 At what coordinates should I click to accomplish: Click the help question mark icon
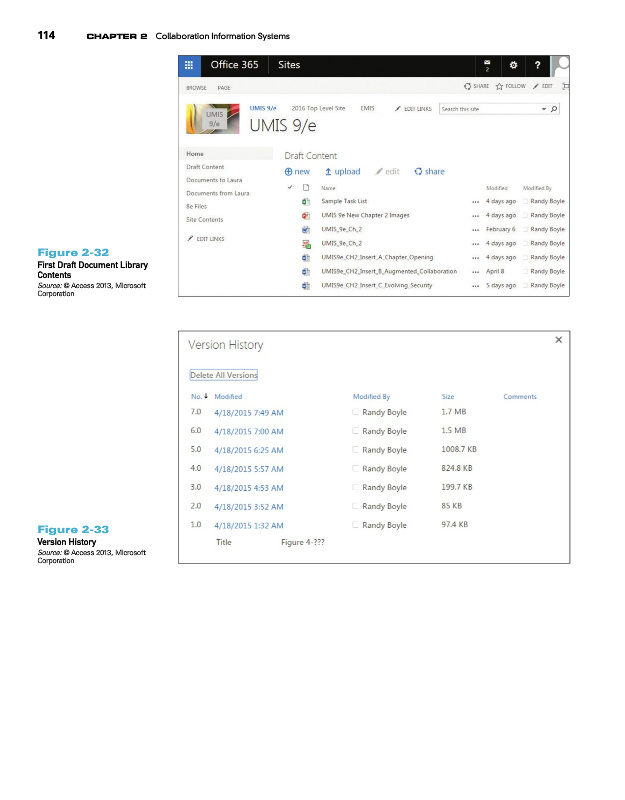pos(539,65)
